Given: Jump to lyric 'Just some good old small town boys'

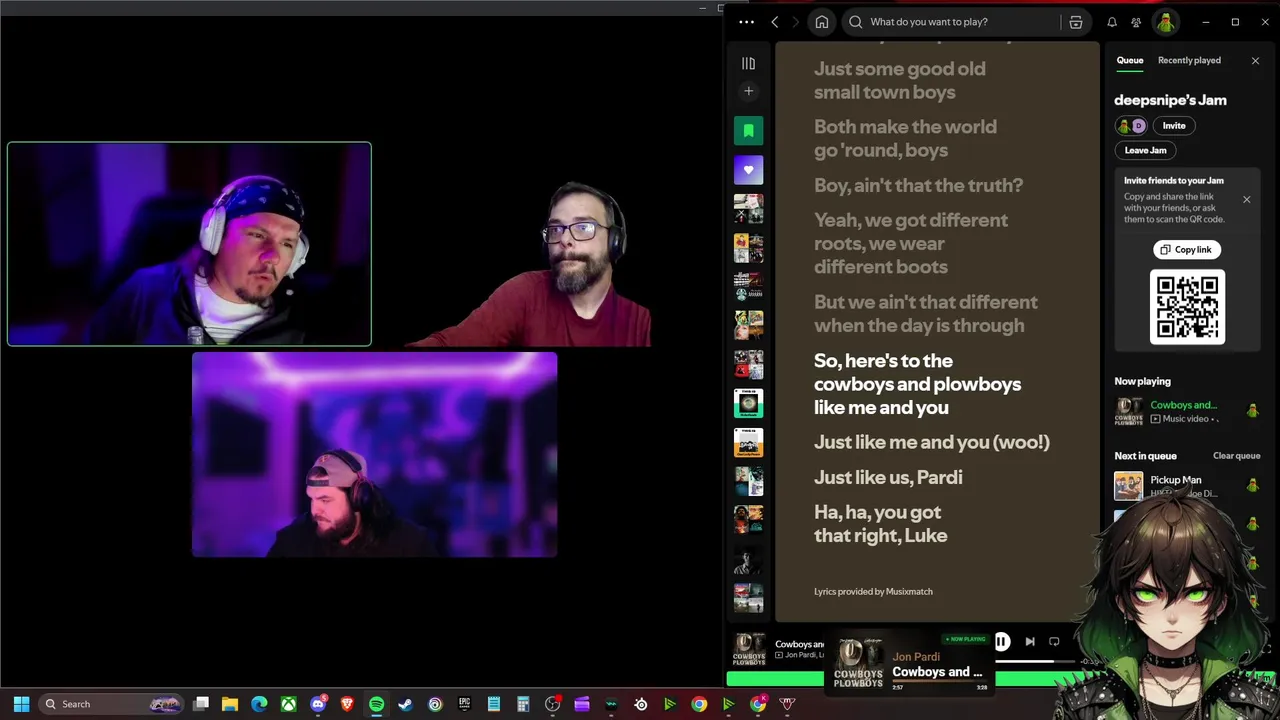Looking at the screenshot, I should (900, 81).
